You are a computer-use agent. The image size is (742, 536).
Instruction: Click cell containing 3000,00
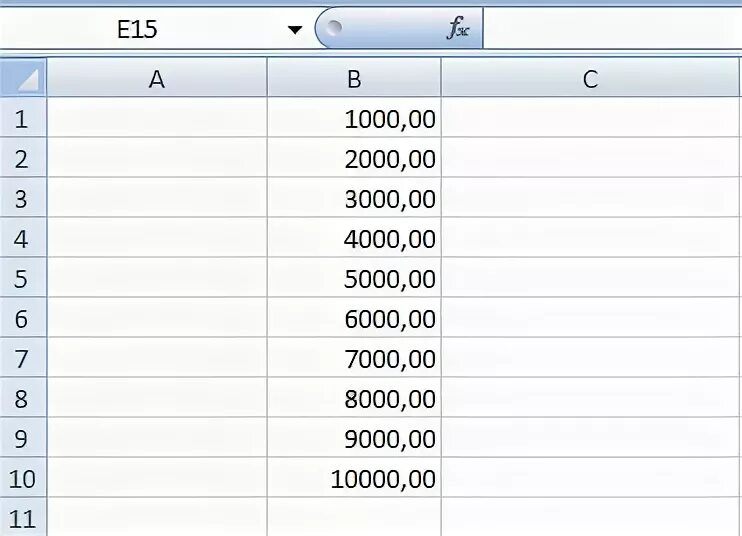click(x=354, y=198)
